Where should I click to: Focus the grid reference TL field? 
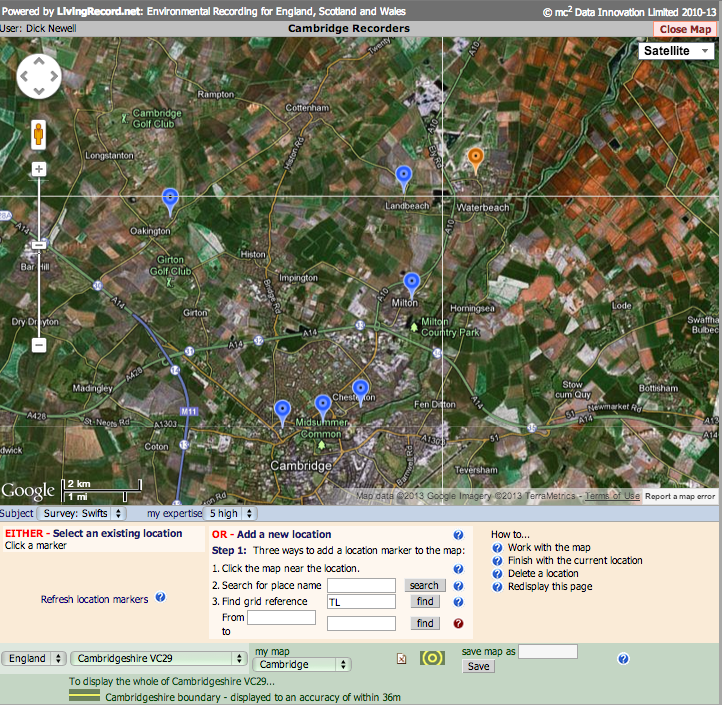click(x=361, y=601)
